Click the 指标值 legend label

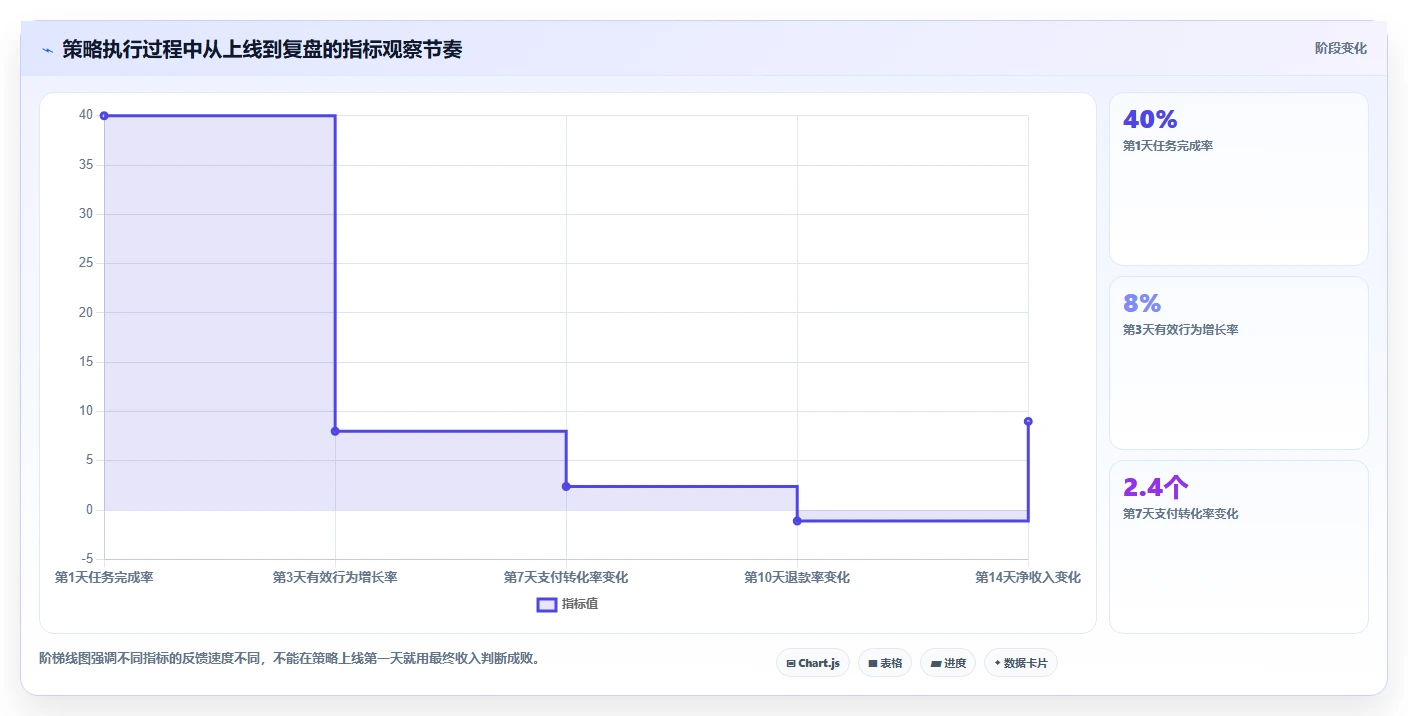click(580, 604)
